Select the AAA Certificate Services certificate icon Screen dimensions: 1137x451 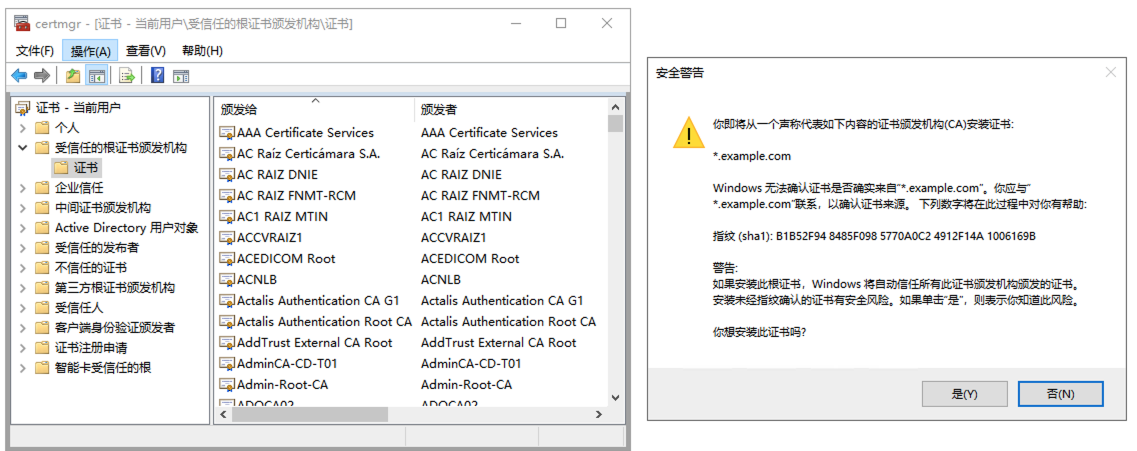(x=227, y=133)
